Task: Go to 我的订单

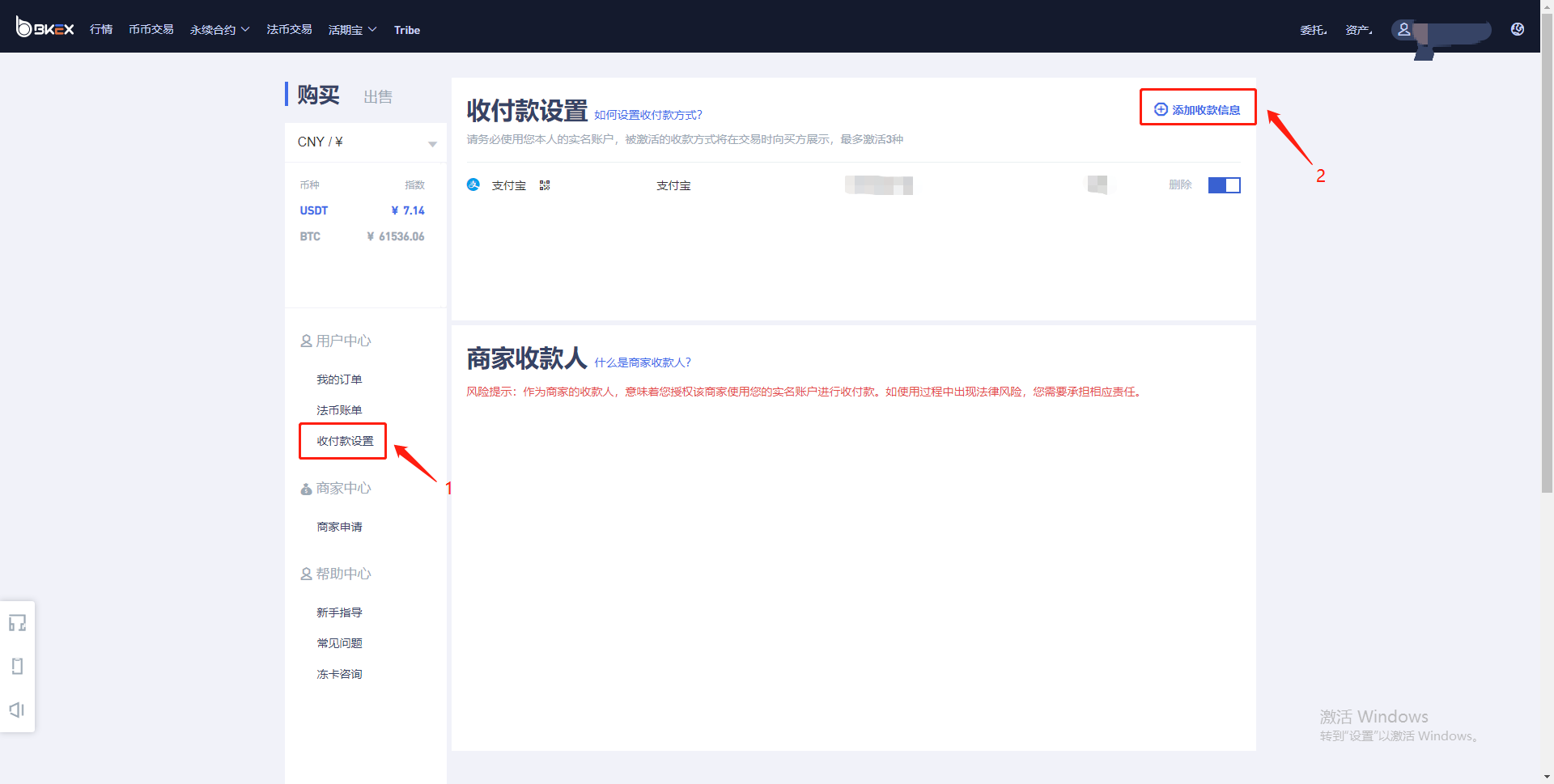Action: coord(339,379)
